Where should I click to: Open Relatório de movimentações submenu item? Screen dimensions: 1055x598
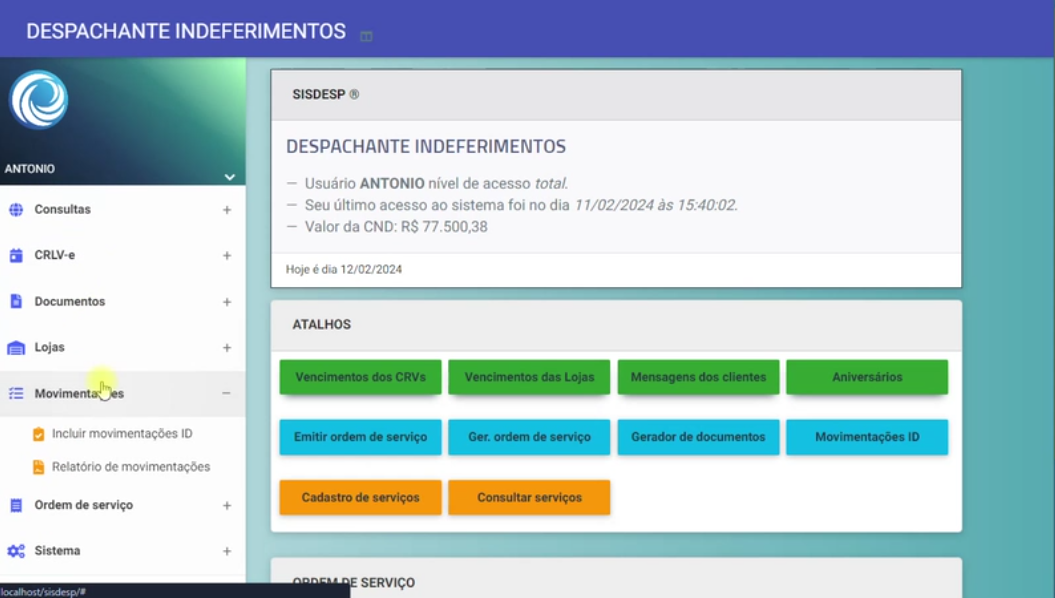tap(130, 467)
